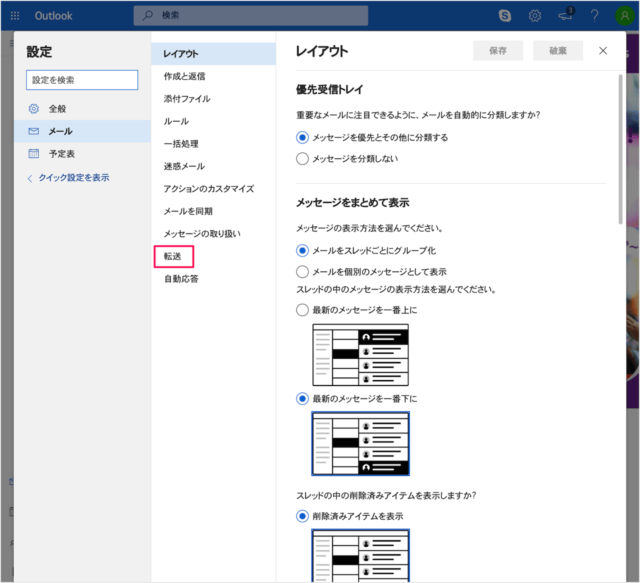Go to 自動応答 settings
This screenshot has height=583, width=640.
(x=181, y=279)
